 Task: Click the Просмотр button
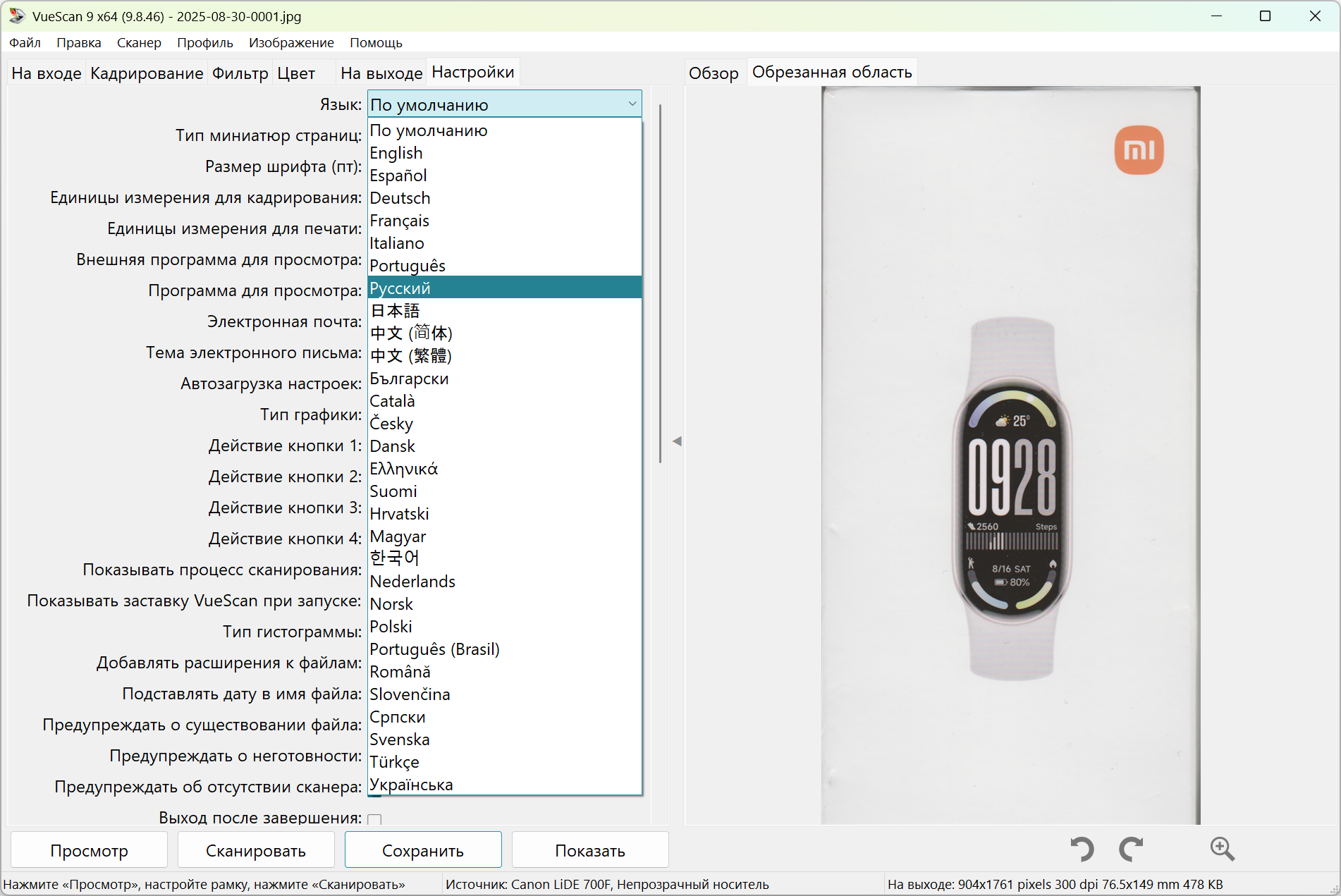[x=89, y=850]
